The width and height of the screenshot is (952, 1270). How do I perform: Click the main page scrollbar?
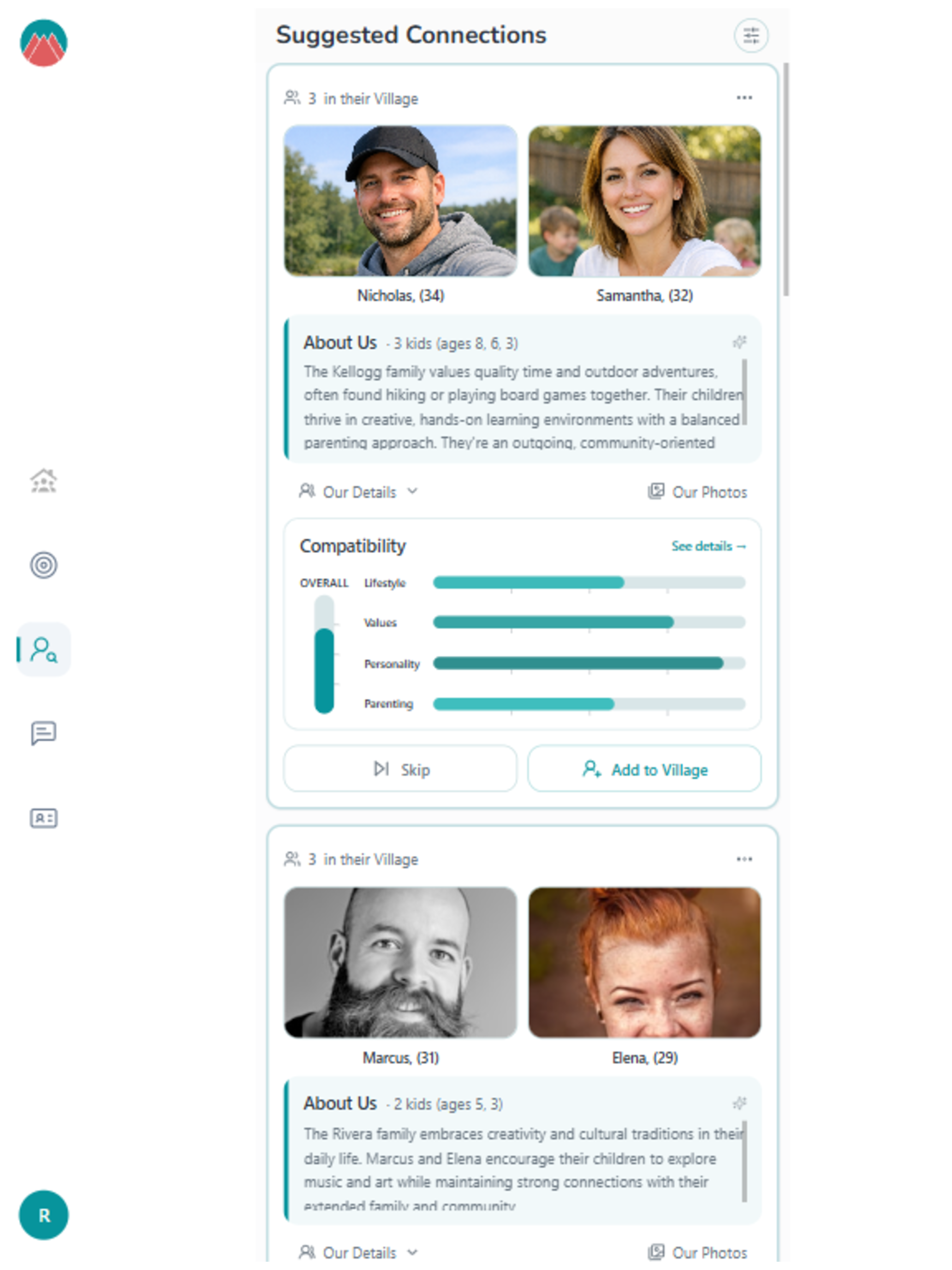785,179
